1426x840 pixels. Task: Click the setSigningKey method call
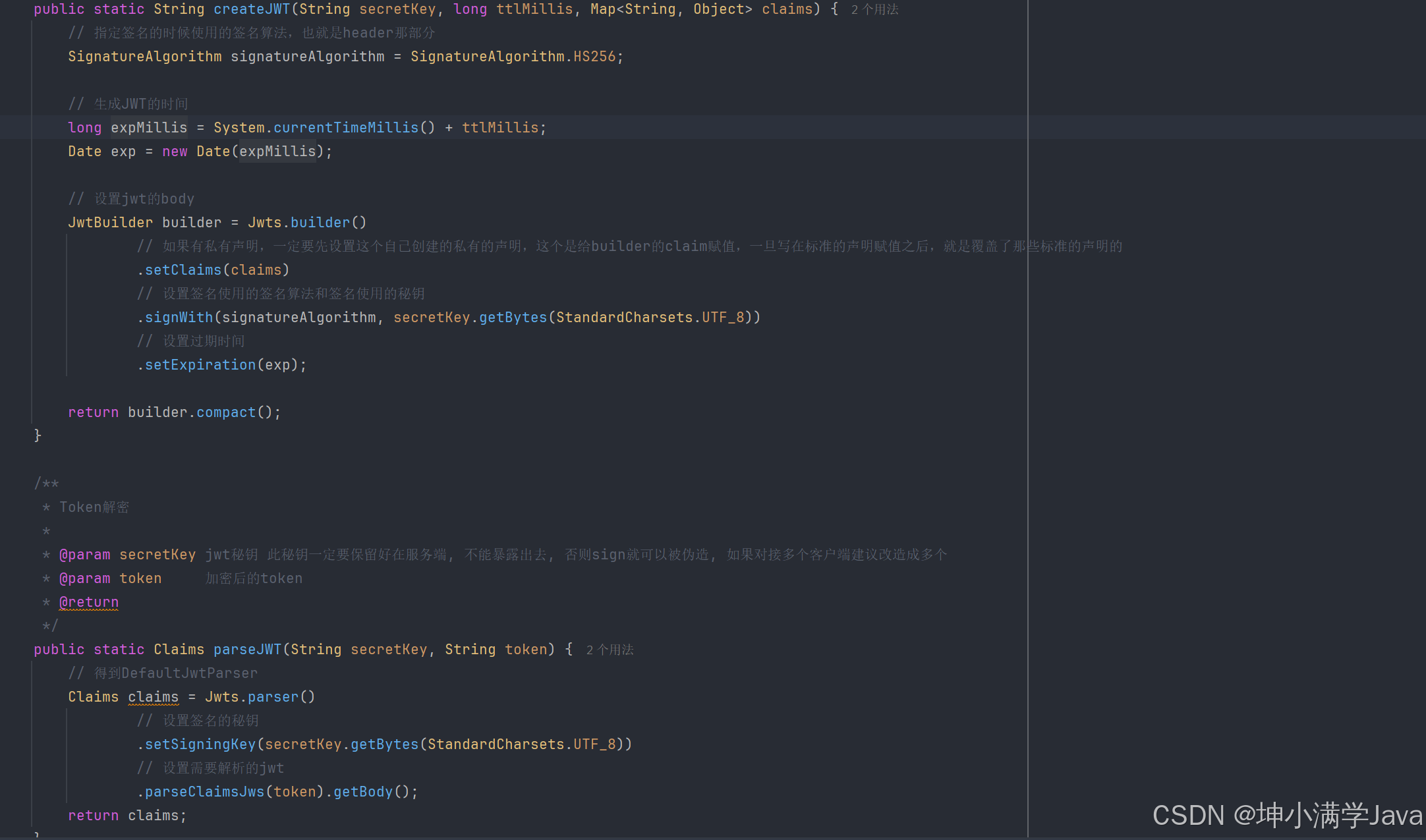(200, 744)
